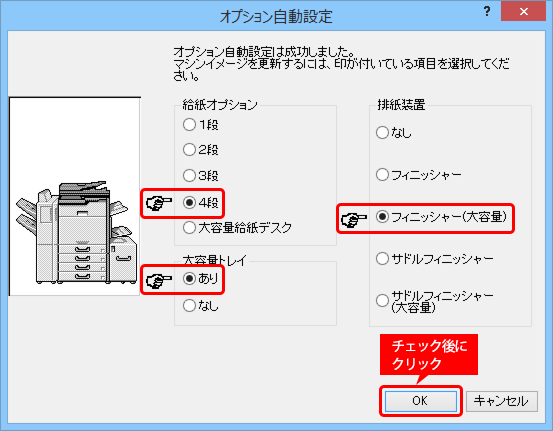Select the フィニッシャー output option

tap(419, 175)
